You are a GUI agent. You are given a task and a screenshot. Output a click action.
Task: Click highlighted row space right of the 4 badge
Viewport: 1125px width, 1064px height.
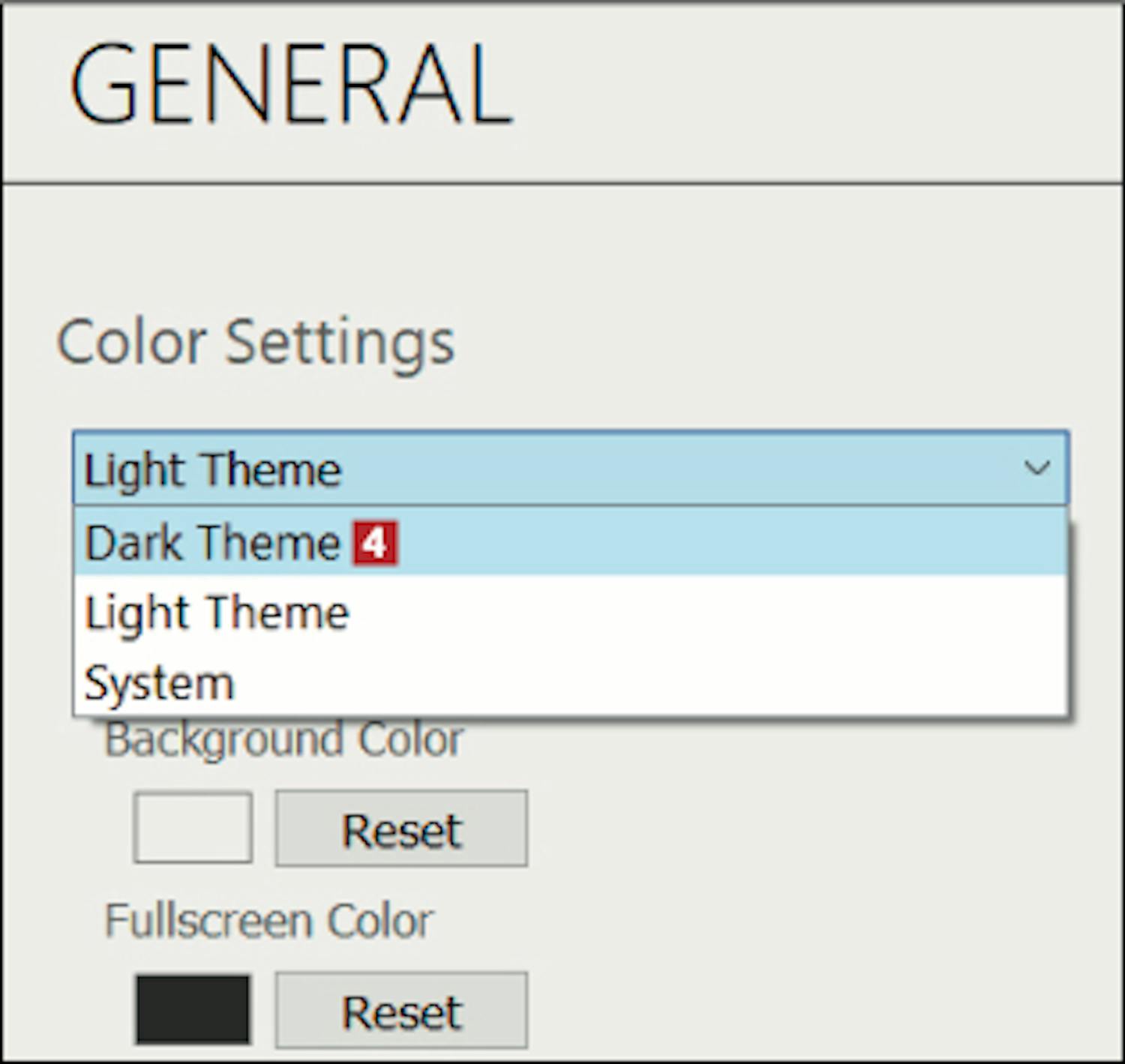[712, 542]
